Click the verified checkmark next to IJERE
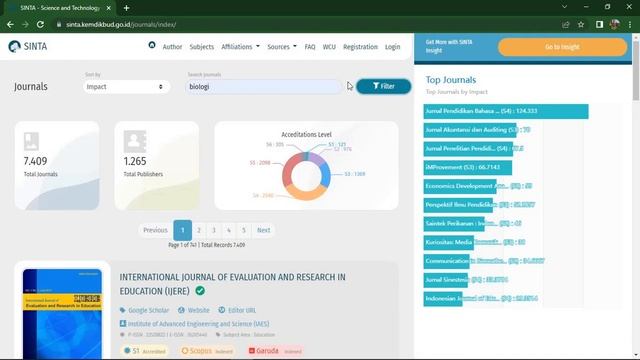Screen dimensions: 640x360 click(x=200, y=291)
